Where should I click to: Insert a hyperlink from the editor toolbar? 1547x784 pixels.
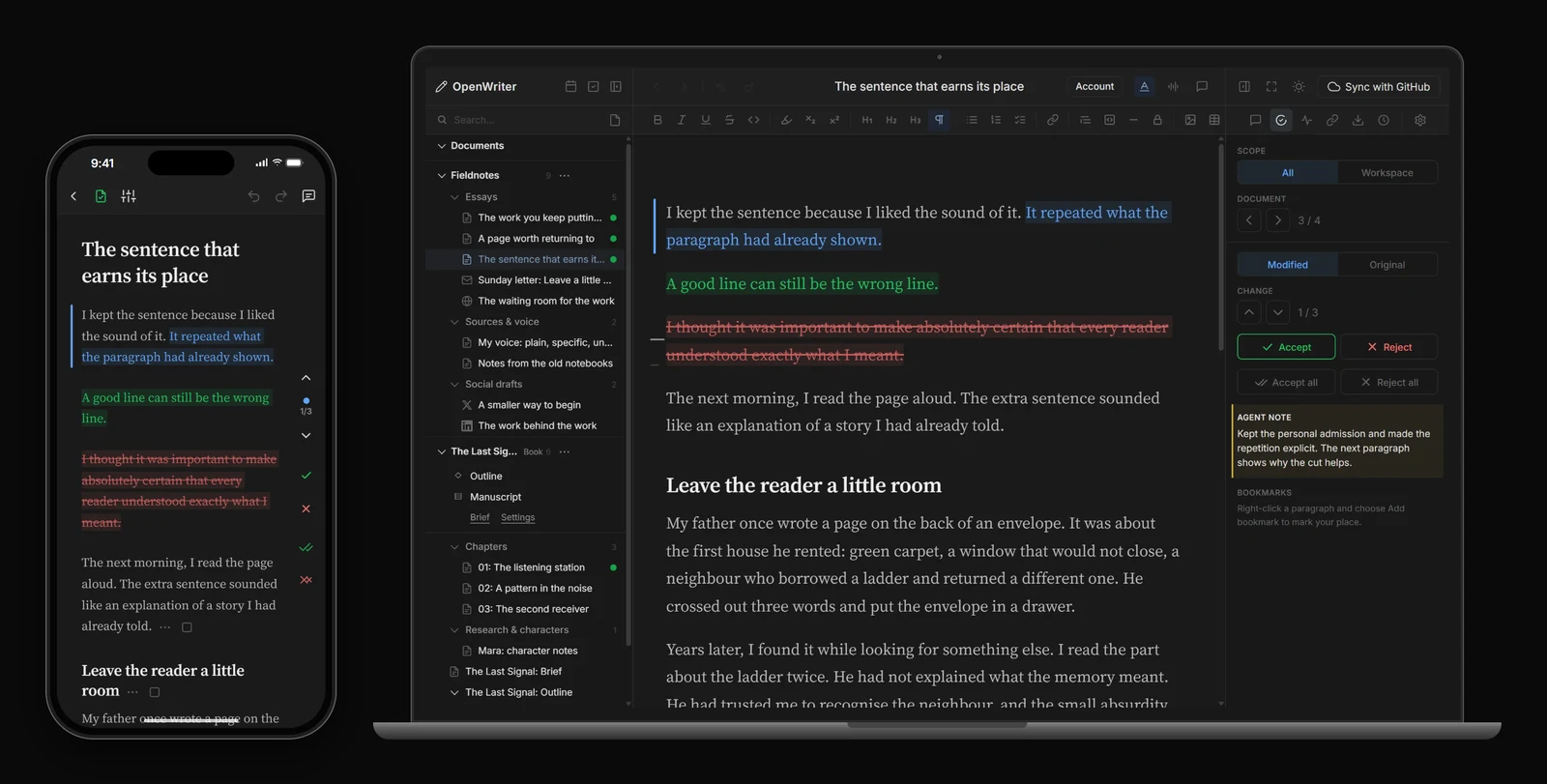[x=1053, y=120]
